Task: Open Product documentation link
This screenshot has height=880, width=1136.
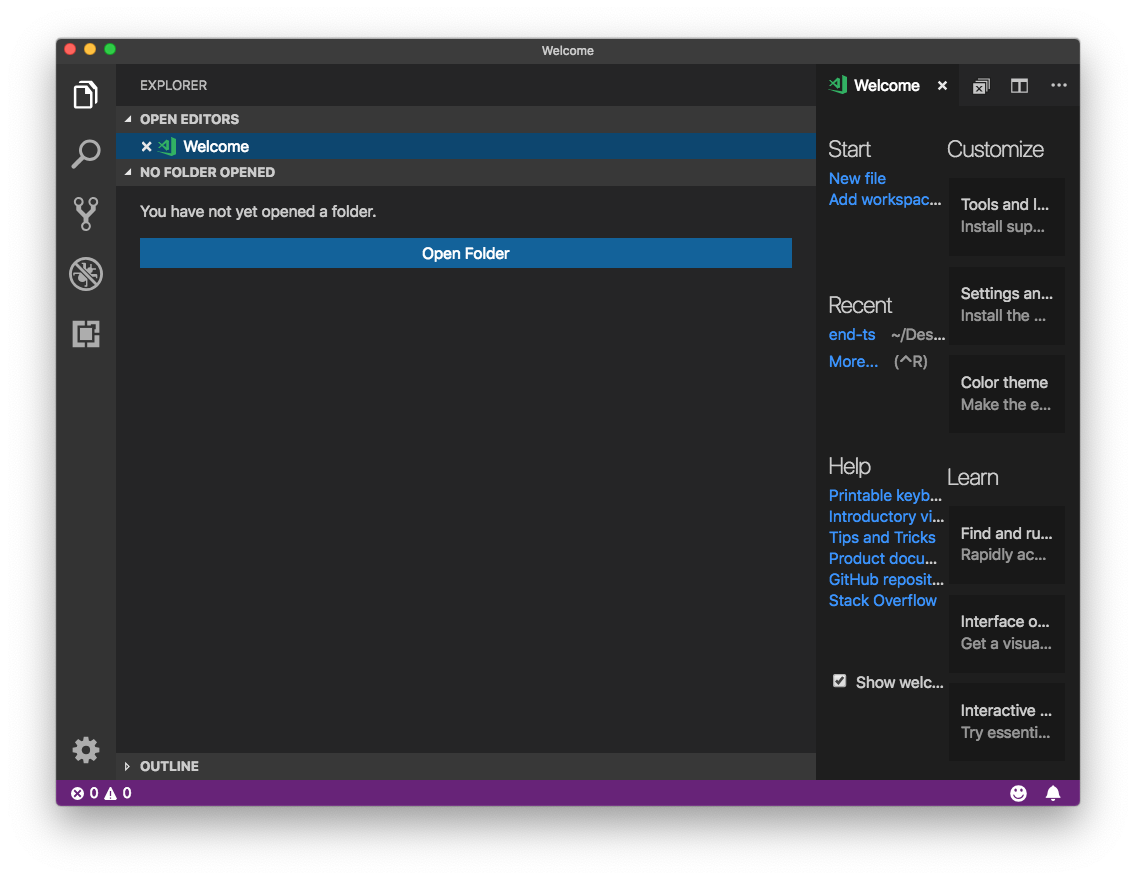Action: tap(882, 558)
